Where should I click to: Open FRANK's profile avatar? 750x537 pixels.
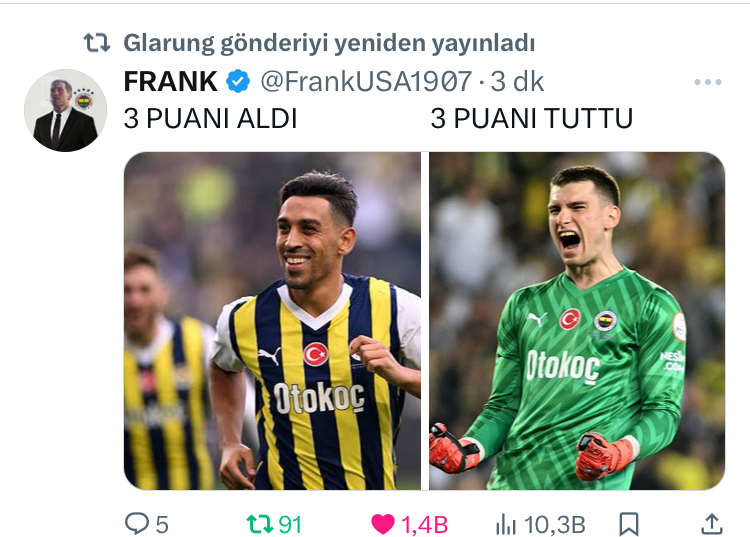click(66, 110)
